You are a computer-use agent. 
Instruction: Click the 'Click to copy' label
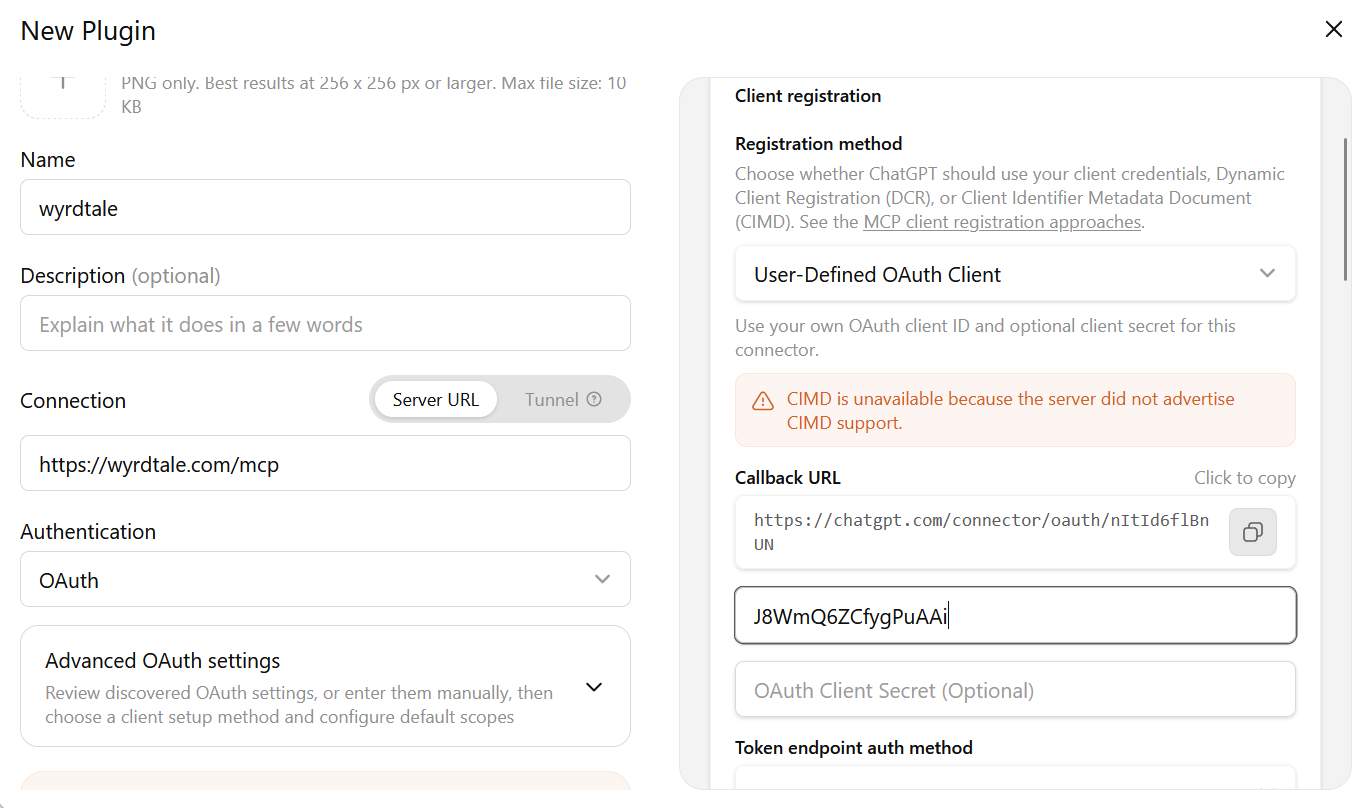coord(1244,478)
